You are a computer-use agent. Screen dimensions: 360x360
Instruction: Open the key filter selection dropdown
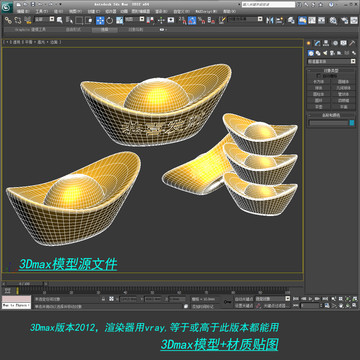(273, 299)
